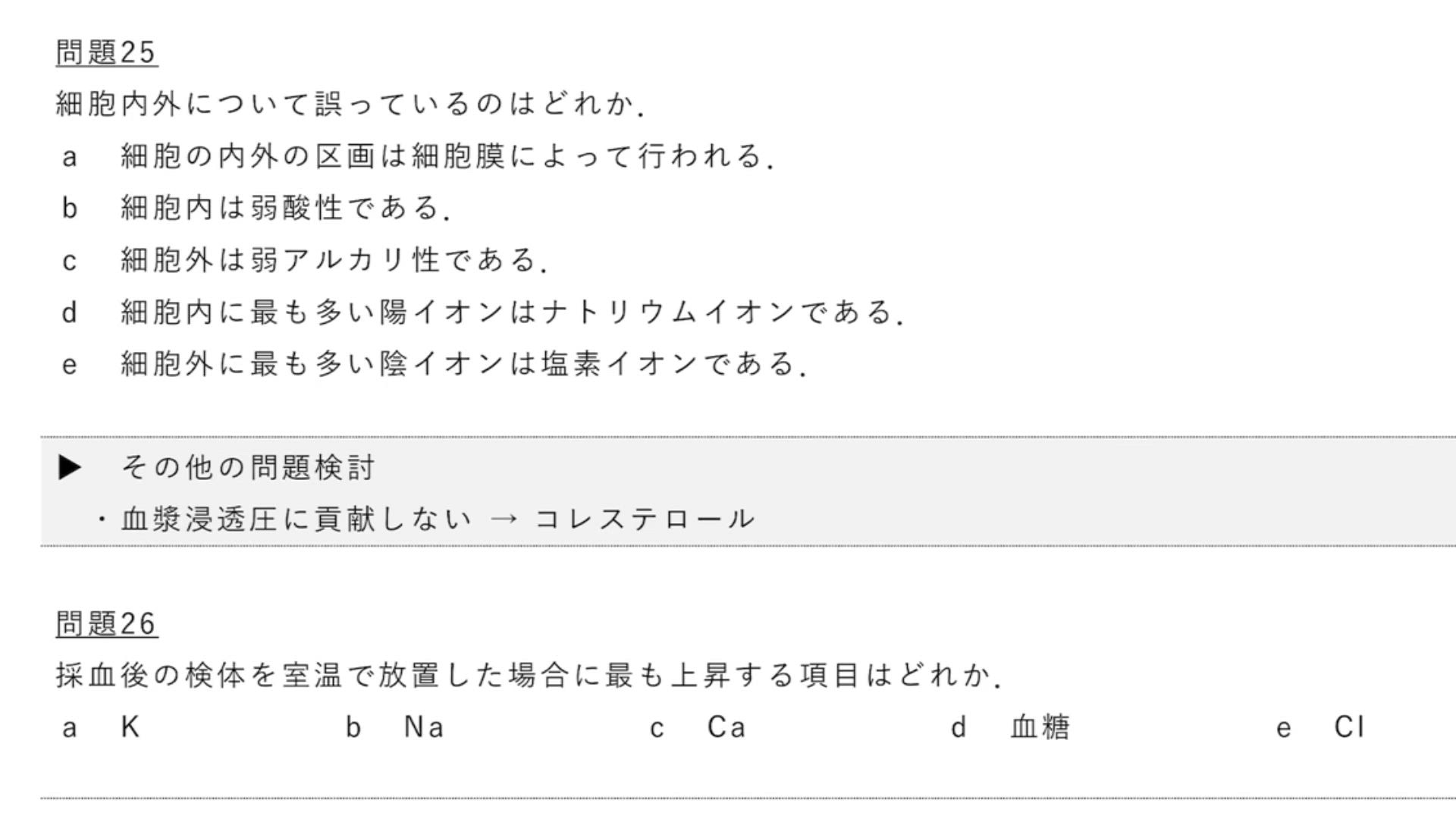This screenshot has height=819, width=1456.
Task: Pick option c Ca in 問題26
Action: click(726, 727)
